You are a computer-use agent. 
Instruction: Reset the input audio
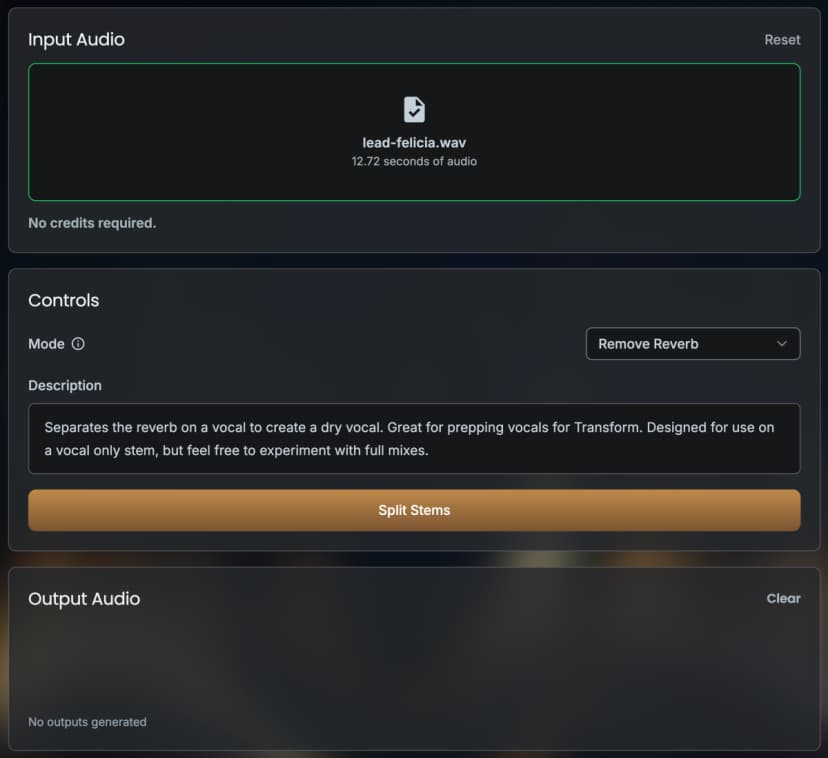(x=782, y=40)
